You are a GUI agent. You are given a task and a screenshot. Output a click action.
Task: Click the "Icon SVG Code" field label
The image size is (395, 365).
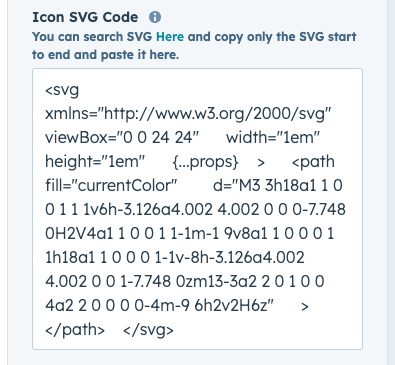85,17
